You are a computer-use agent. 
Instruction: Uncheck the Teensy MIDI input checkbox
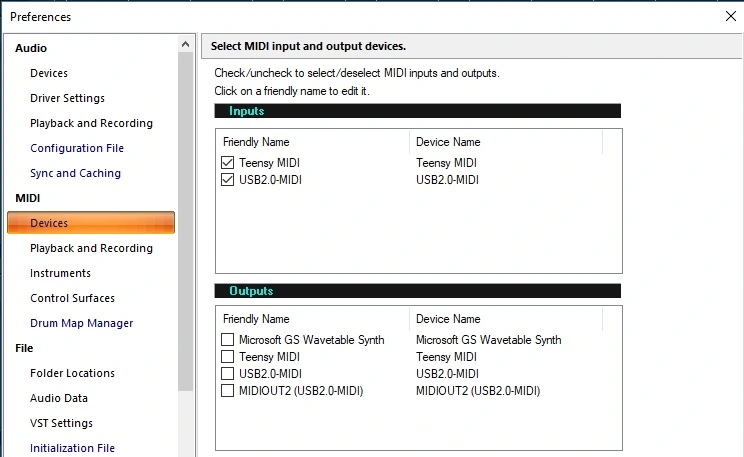coord(228,163)
